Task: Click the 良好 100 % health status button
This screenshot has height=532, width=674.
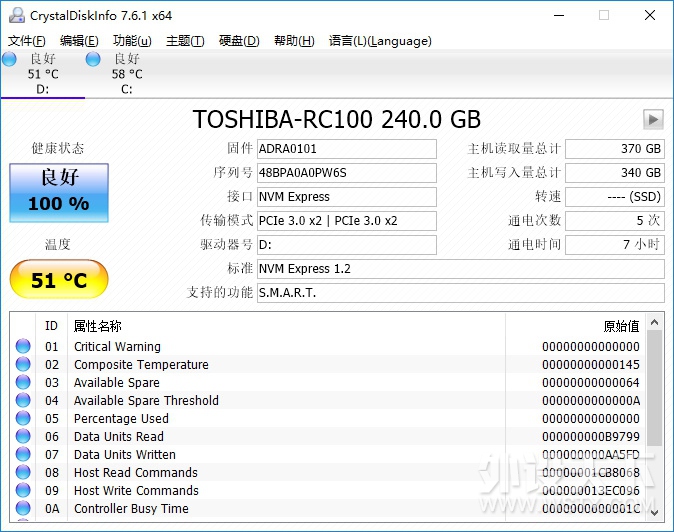Action: 59,193
